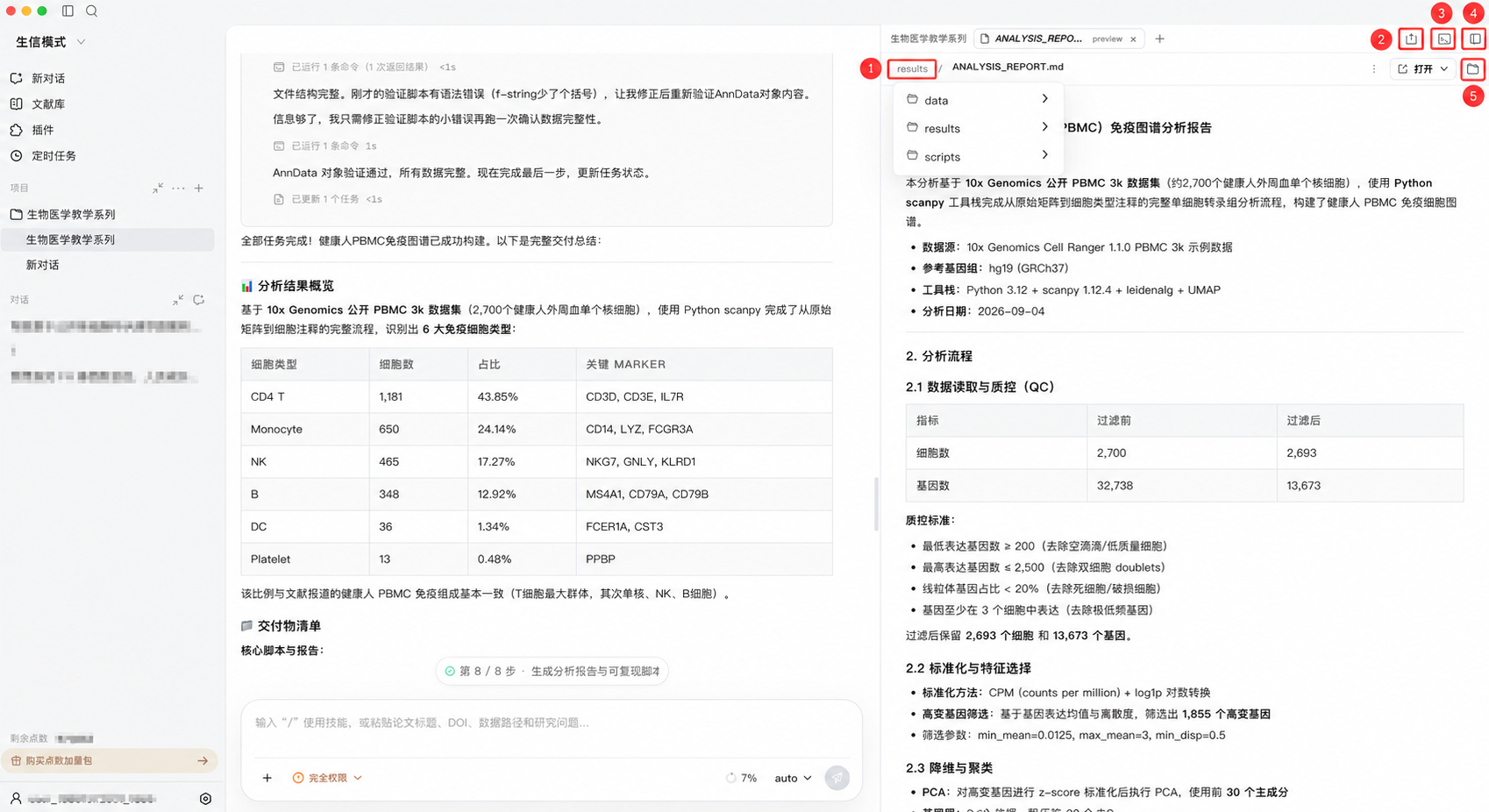Viewport: 1489px width, 812px height.
Task: Click the attachment plus button in composer
Action: point(267,778)
